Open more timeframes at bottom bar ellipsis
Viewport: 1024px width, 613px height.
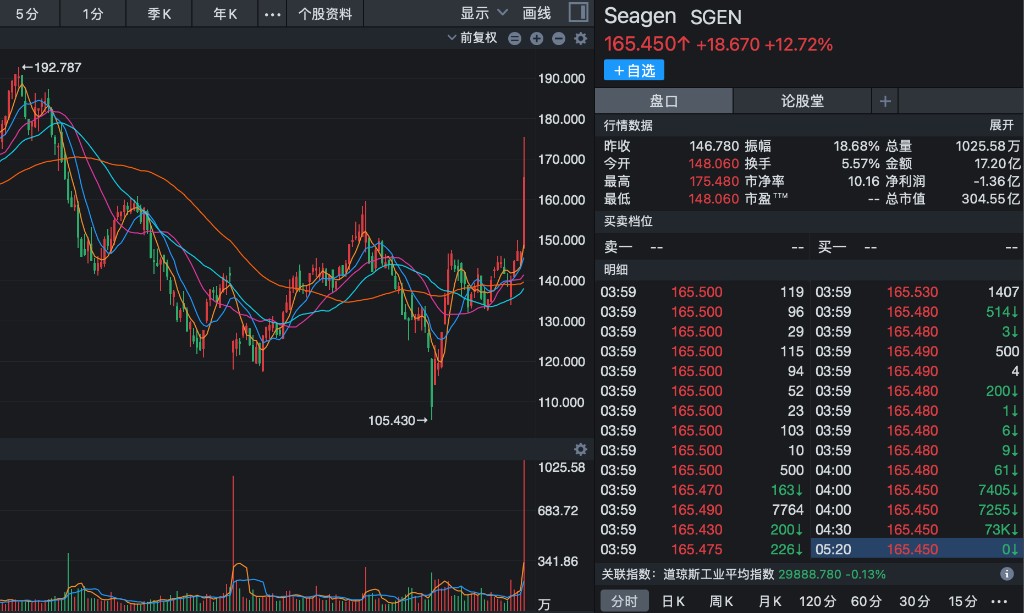[x=1001, y=601]
